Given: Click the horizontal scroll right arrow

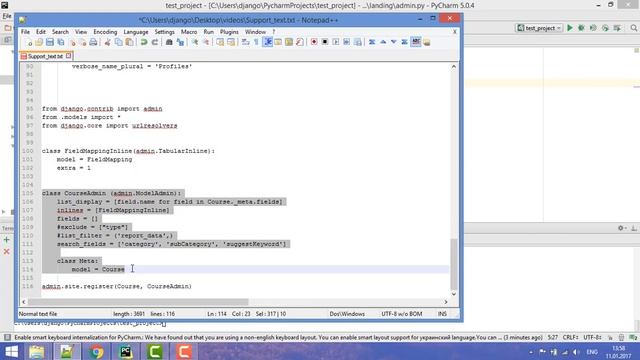Looking at the screenshot, I should click(446, 302).
